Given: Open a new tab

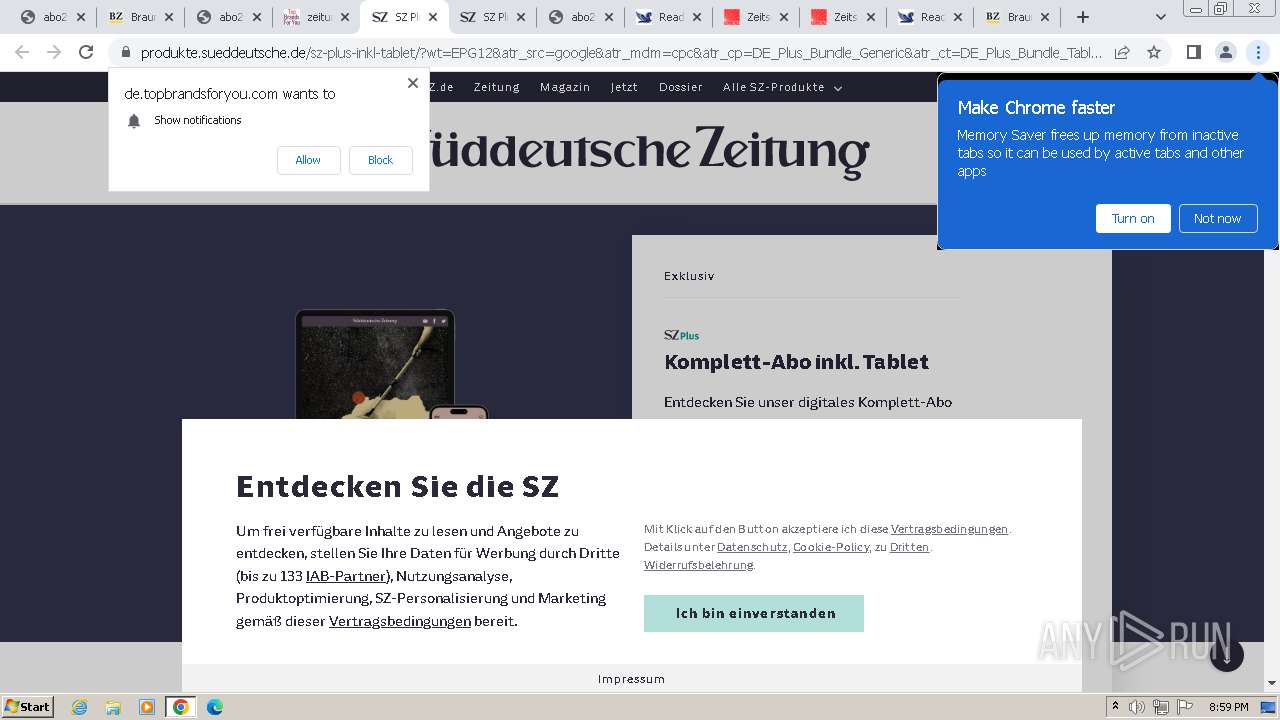Looking at the screenshot, I should tap(1083, 17).
